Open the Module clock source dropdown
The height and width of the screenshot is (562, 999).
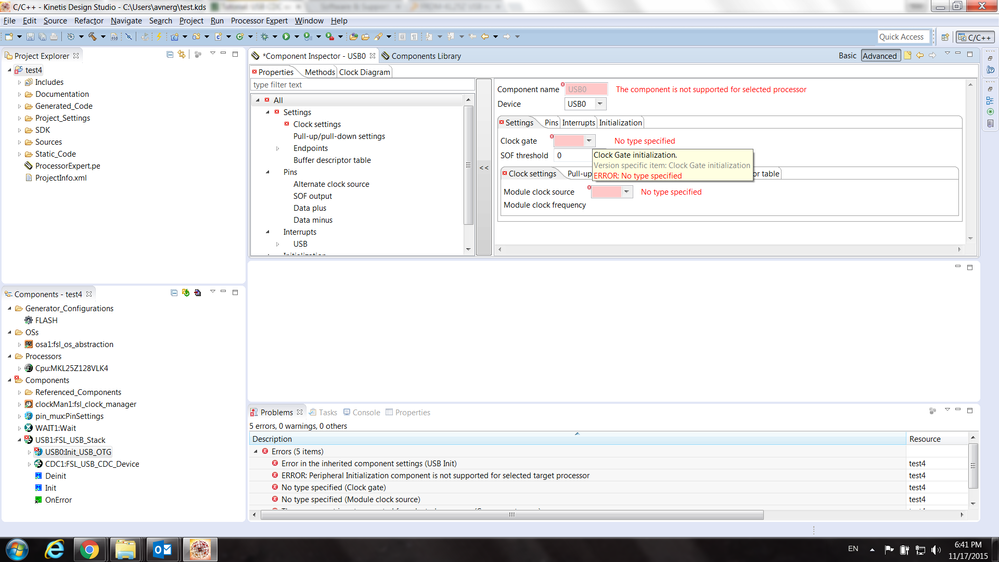626,192
